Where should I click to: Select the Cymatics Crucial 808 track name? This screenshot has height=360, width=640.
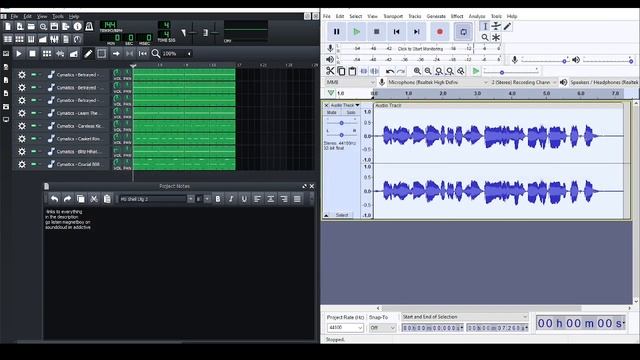[78, 164]
